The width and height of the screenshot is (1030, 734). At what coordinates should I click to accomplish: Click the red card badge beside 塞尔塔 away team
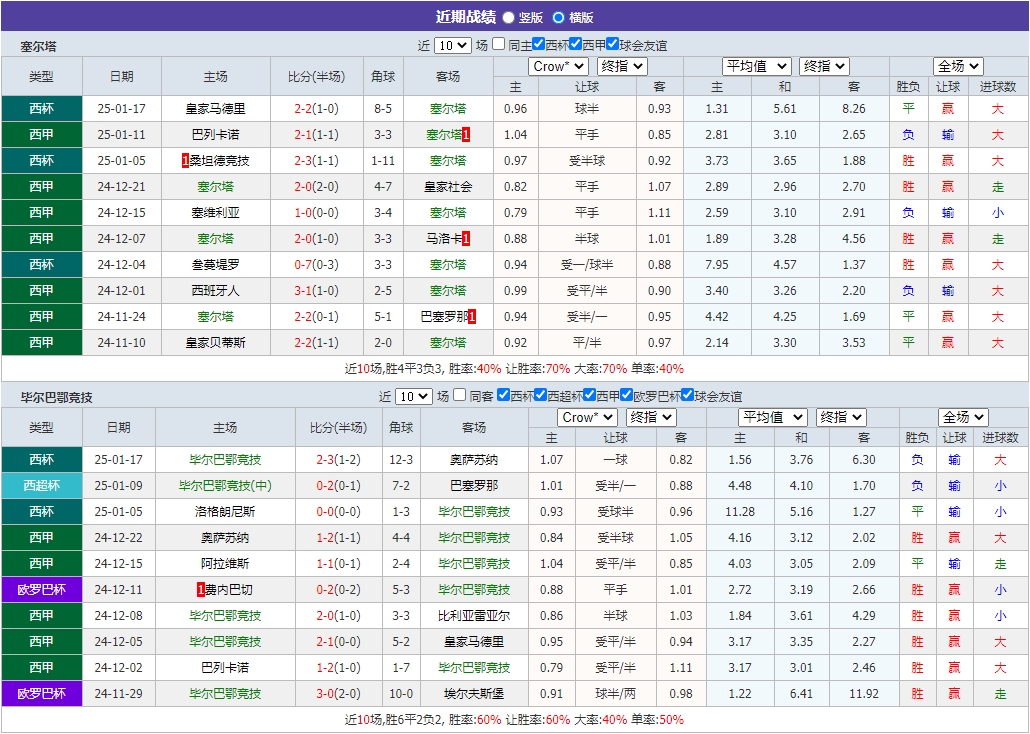click(468, 134)
